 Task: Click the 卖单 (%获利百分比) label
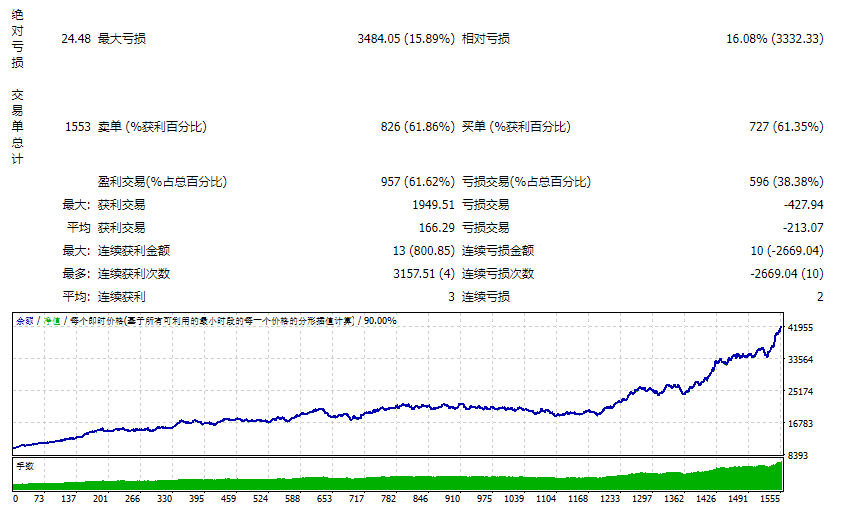click(152, 126)
